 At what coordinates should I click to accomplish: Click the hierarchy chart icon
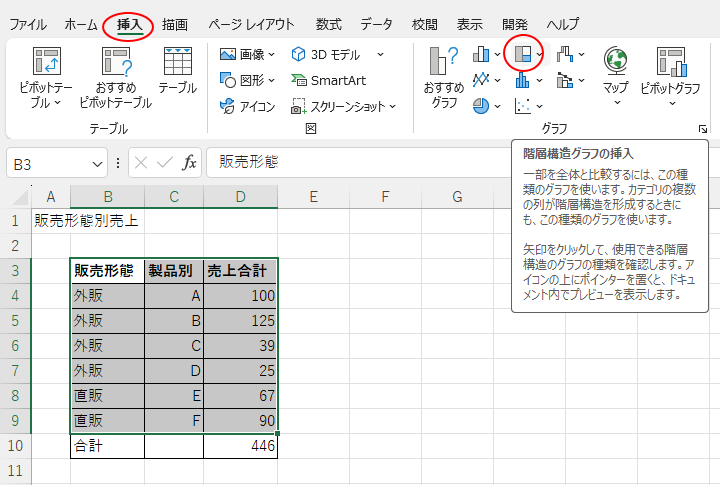[x=522, y=54]
